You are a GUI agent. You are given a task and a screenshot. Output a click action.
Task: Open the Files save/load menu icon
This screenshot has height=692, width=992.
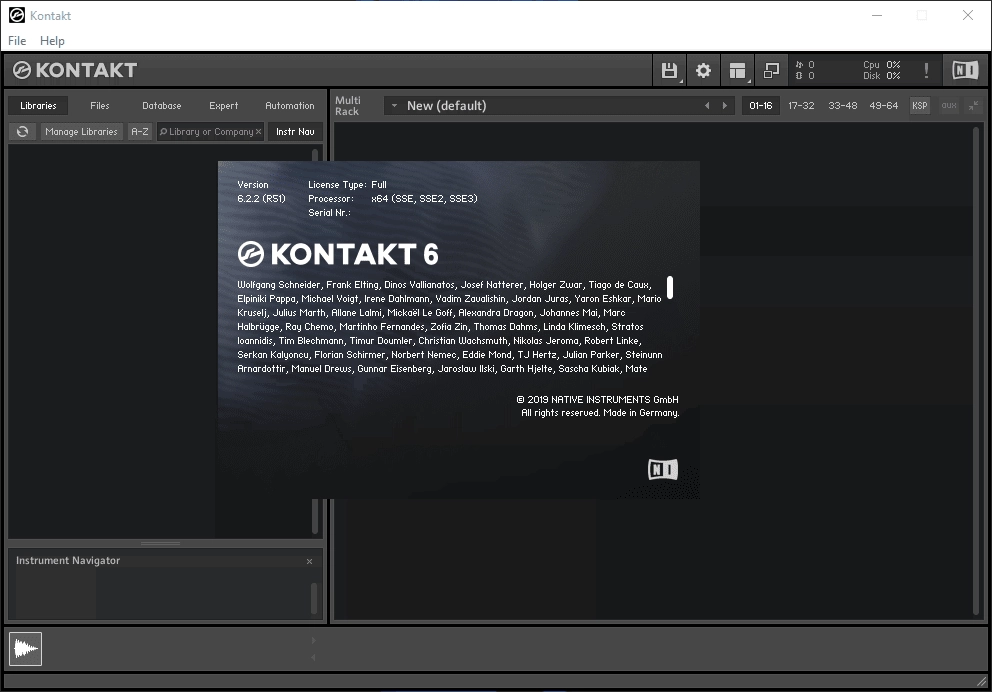point(669,70)
